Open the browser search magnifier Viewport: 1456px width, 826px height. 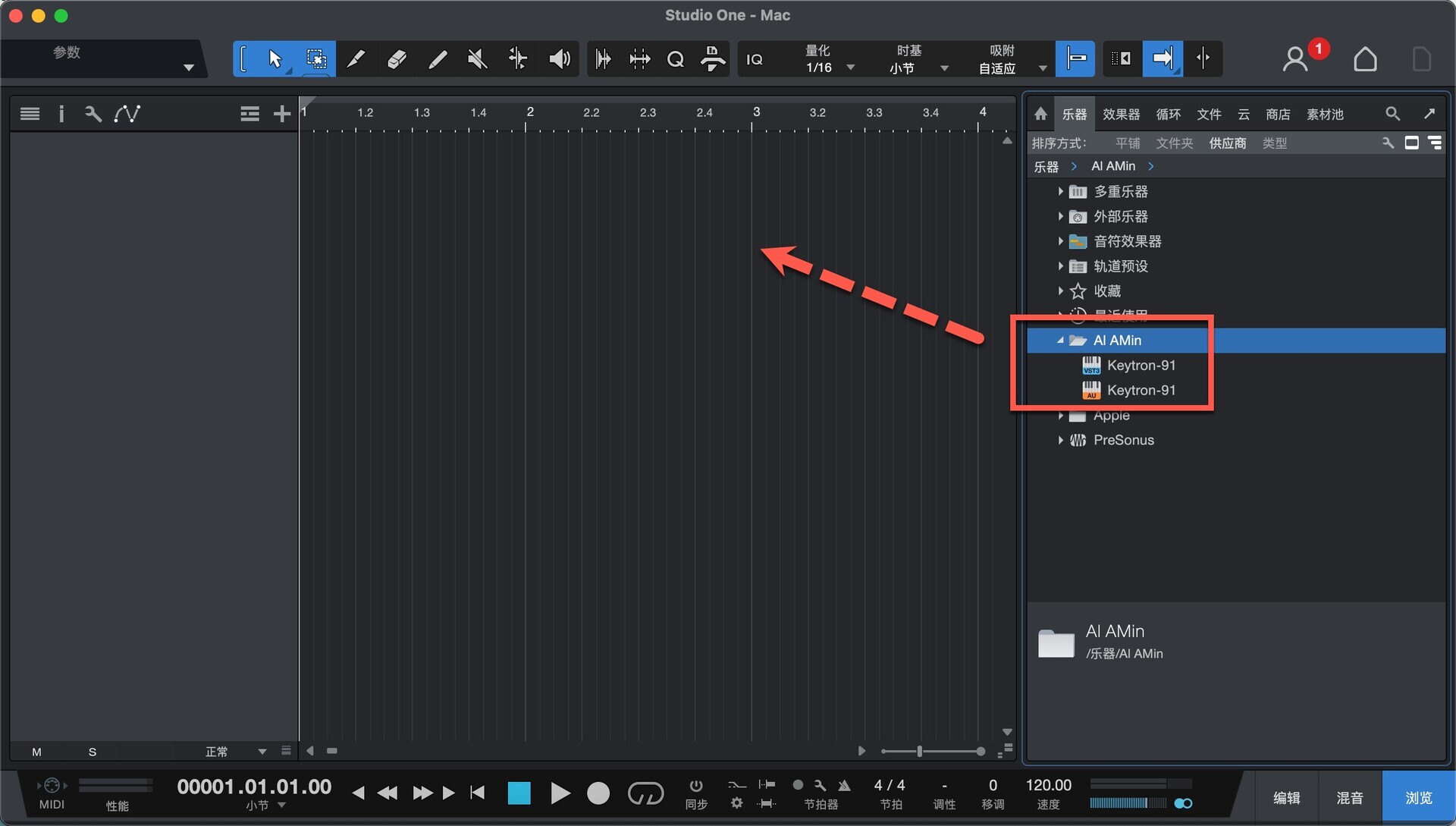1392,114
